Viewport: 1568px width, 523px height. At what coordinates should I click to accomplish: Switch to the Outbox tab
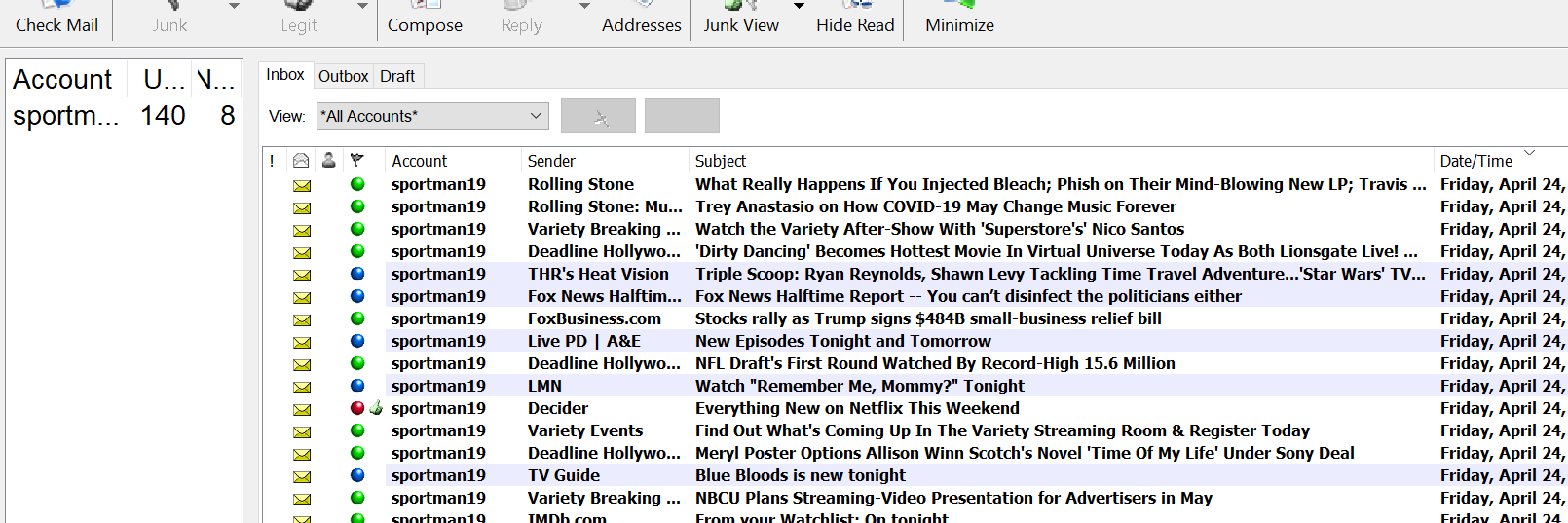click(x=343, y=76)
